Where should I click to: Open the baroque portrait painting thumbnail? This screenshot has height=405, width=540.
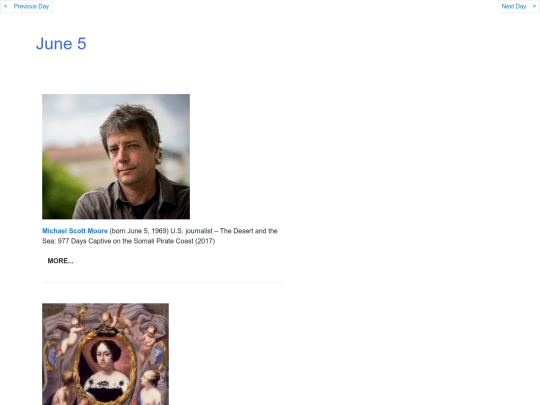pos(105,354)
